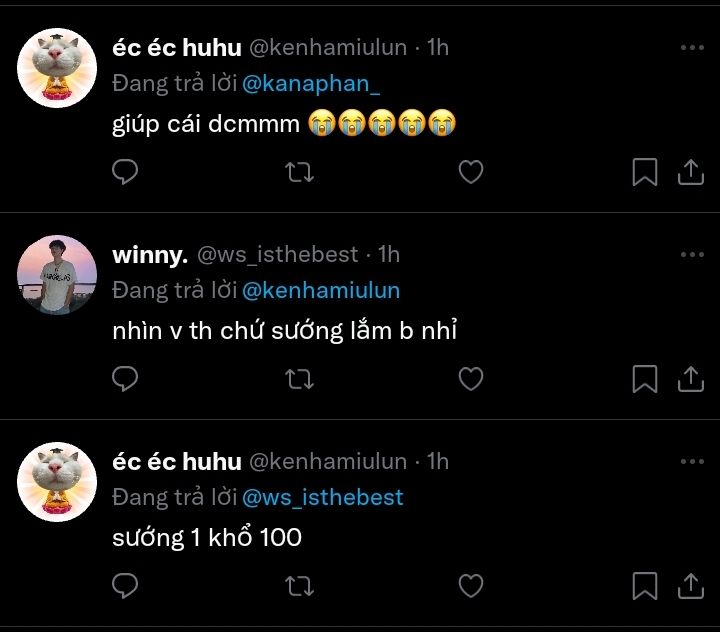The image size is (720, 632).
Task: Open the cat avatar on first tweet
Action: click(x=56, y=67)
